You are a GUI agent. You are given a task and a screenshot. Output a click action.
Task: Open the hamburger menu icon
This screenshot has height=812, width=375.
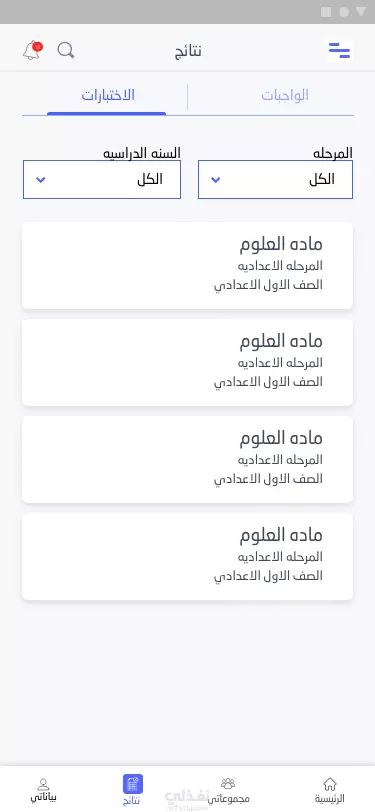340,50
